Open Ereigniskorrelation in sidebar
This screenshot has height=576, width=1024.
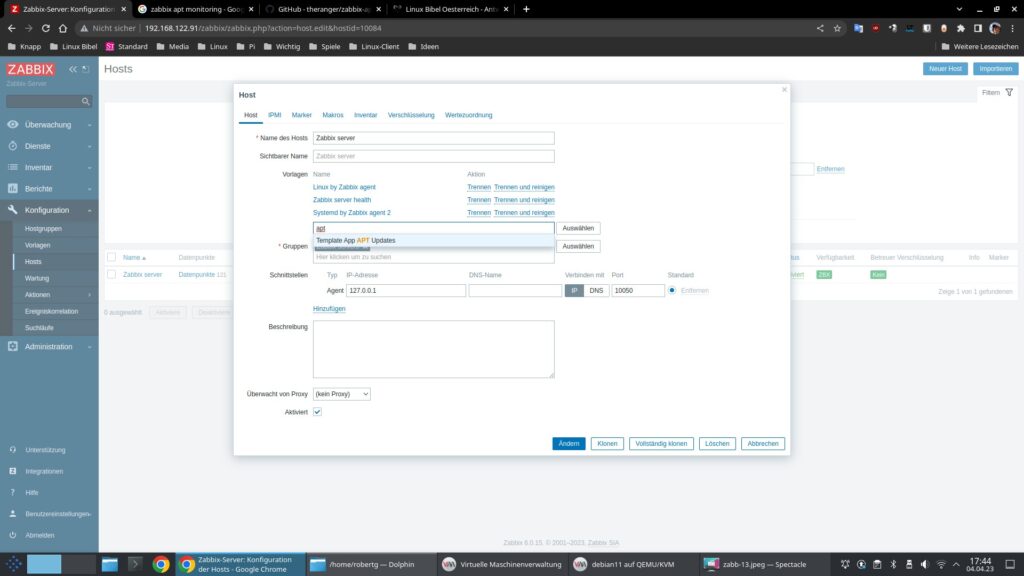52,312
